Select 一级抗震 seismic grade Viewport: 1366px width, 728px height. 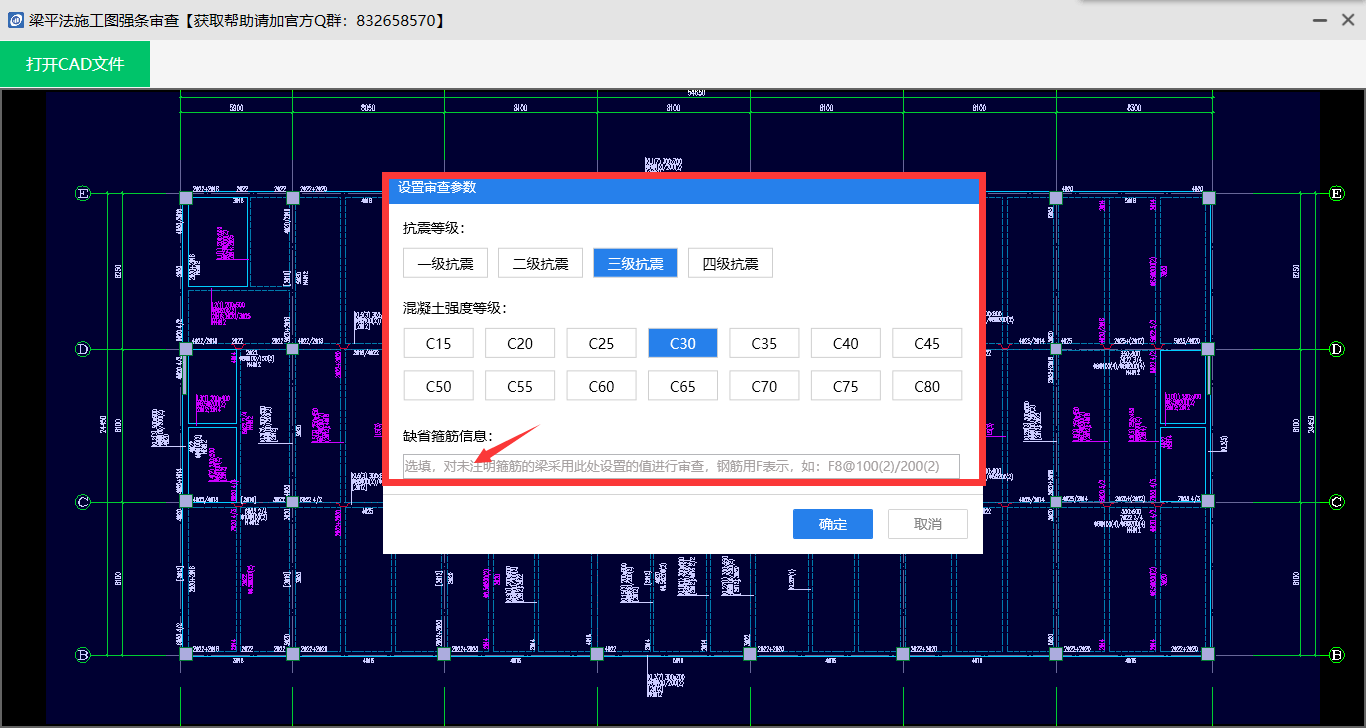tap(445, 264)
